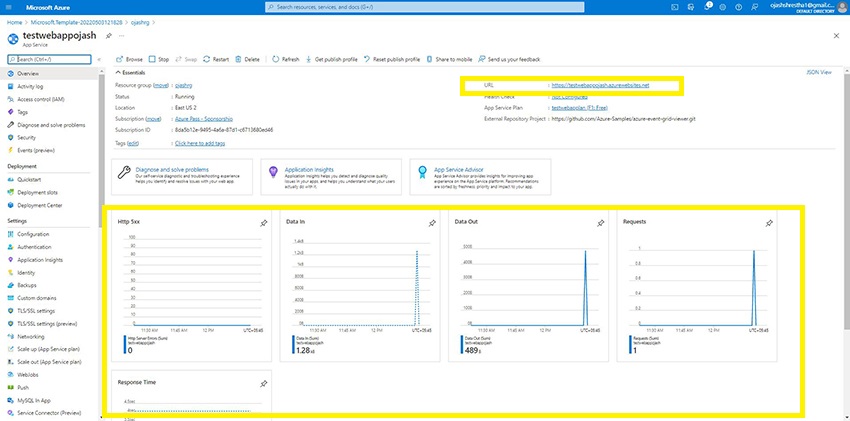Click Send us your feedback
This screenshot has width=850, height=421.
(509, 60)
